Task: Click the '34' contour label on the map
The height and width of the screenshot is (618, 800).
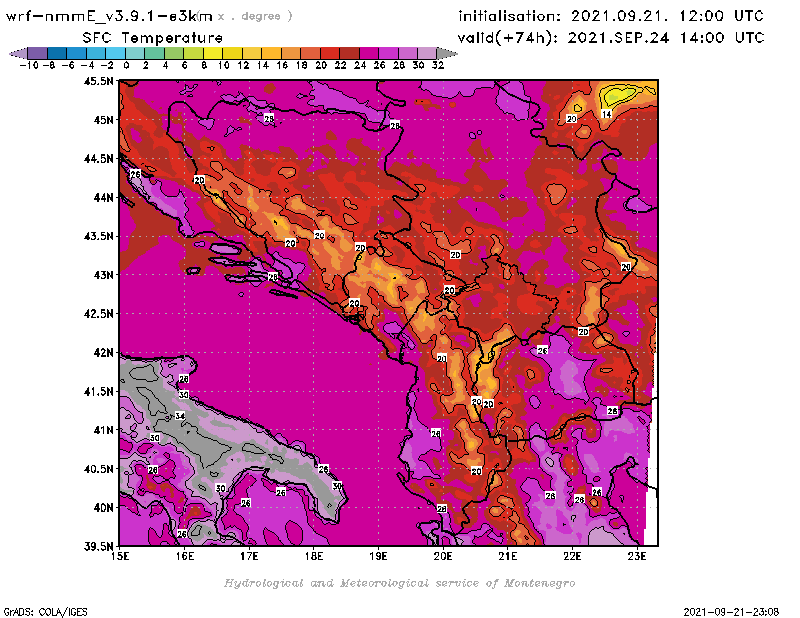Action: pyautogui.click(x=180, y=416)
